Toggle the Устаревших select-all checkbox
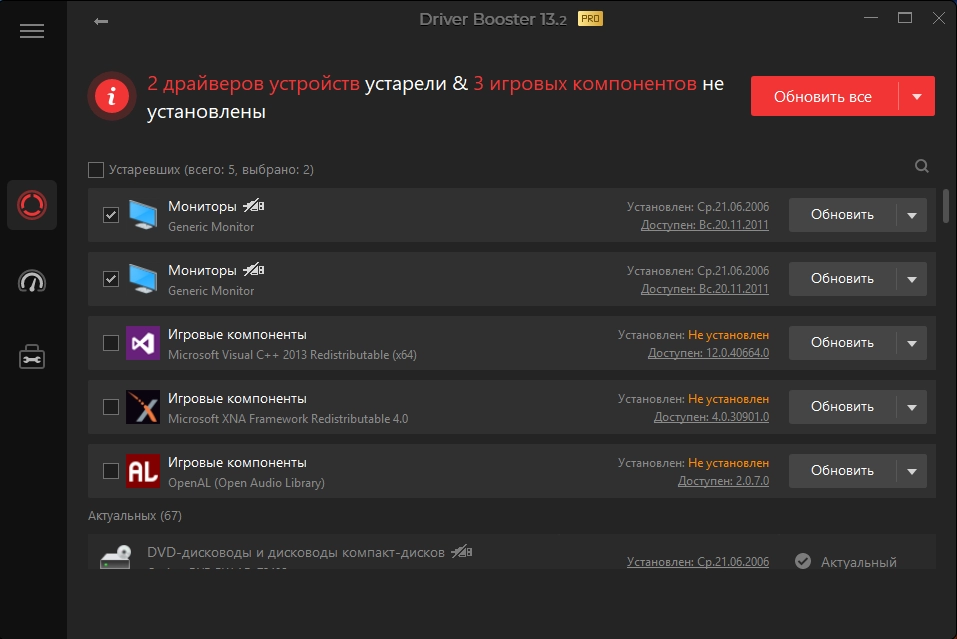 (x=96, y=170)
